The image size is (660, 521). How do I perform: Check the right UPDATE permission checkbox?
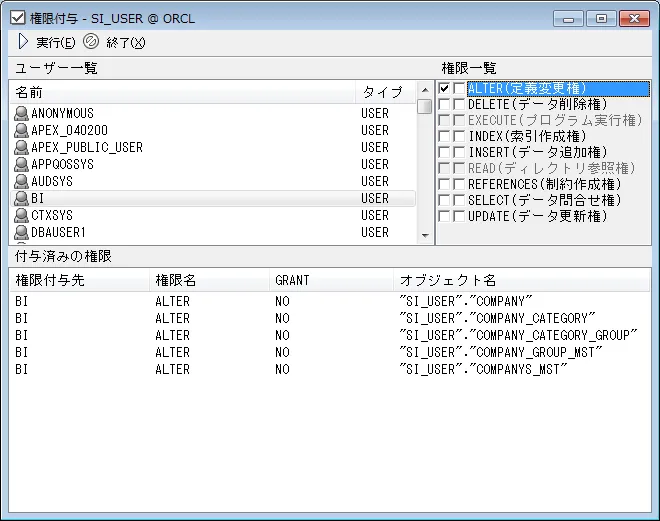458,216
